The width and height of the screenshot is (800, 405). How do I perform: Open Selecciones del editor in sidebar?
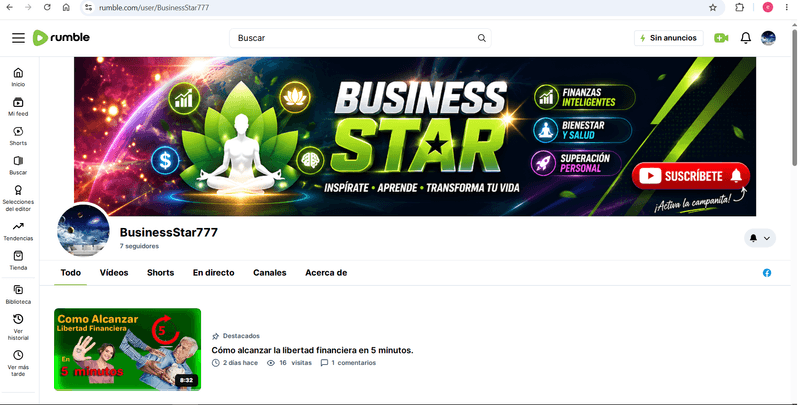pyautogui.click(x=18, y=198)
